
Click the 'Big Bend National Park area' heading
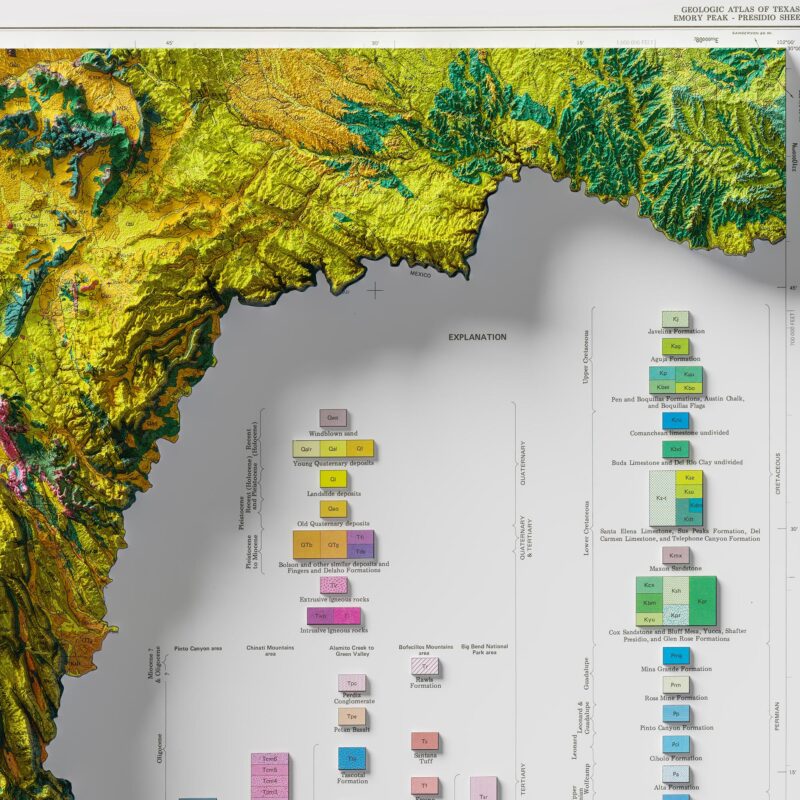pos(484,649)
